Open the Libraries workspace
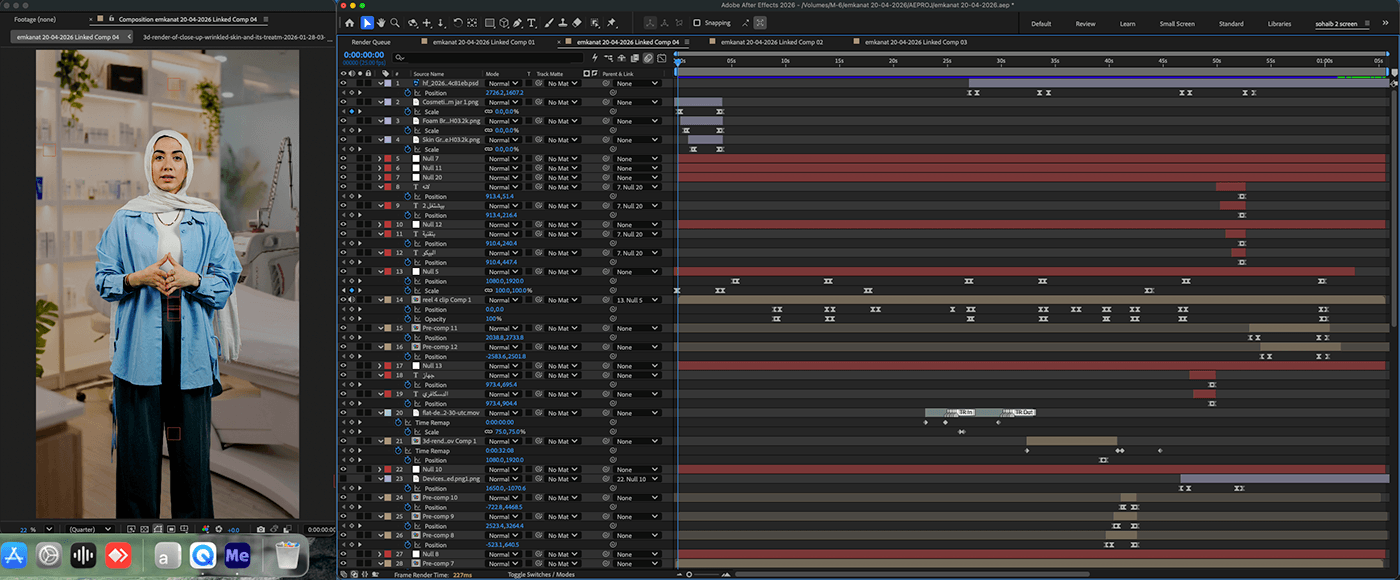This screenshot has width=1400, height=580. click(1279, 23)
